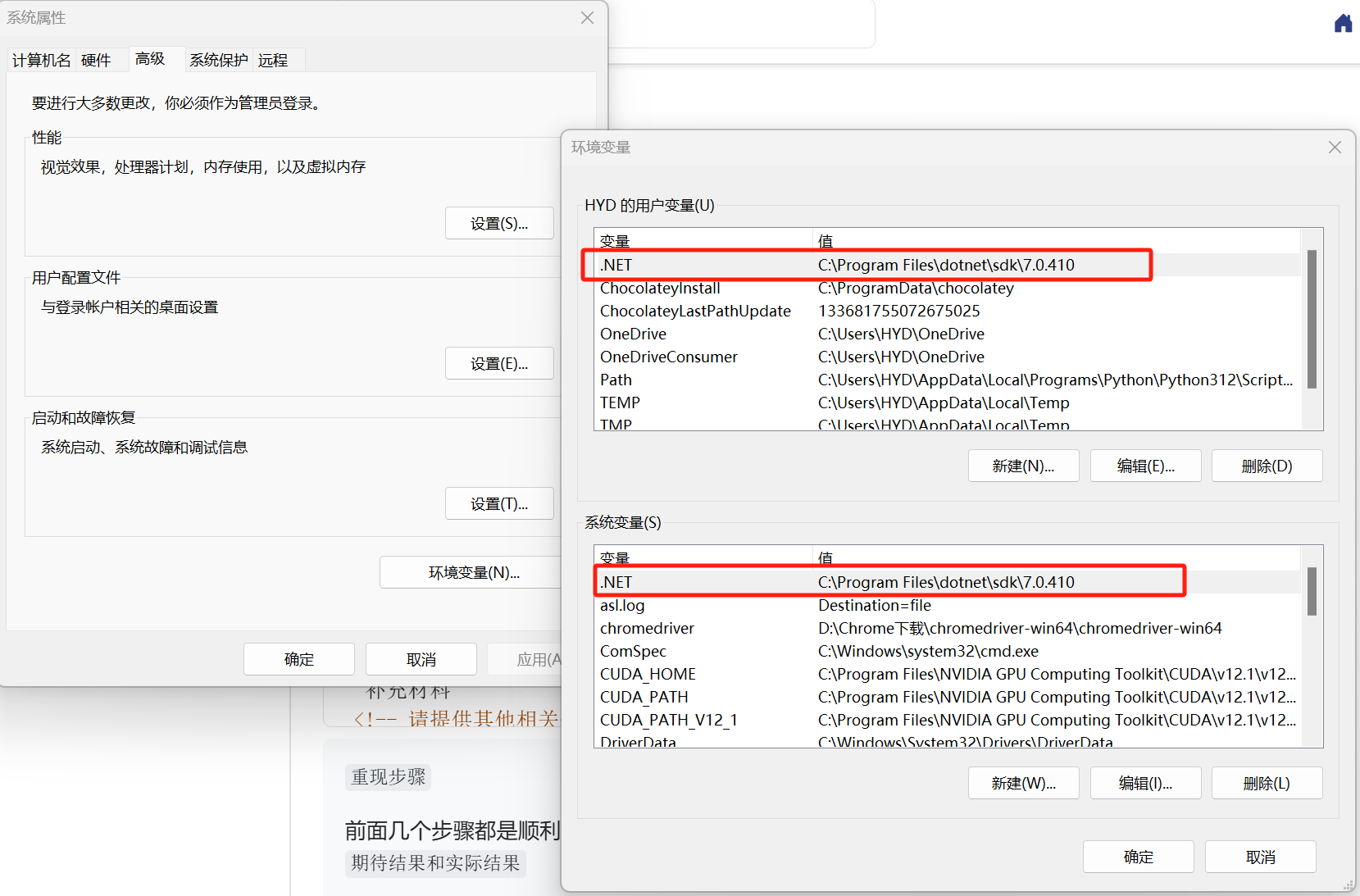Screen dimensions: 1360x896
Task: Select the chromedriver system variable row
Action: click(820, 629)
